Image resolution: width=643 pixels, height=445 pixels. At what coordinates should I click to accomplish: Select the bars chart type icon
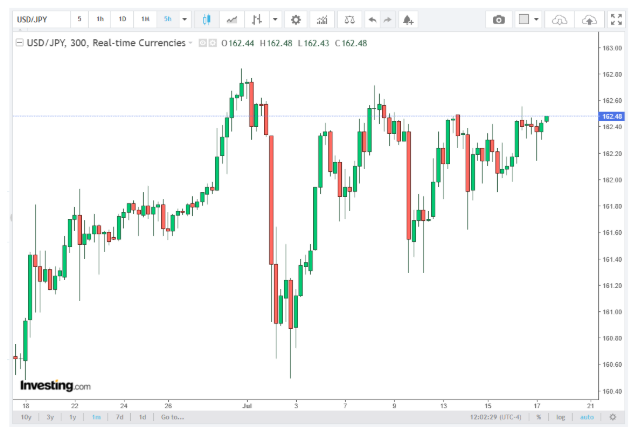(257, 19)
